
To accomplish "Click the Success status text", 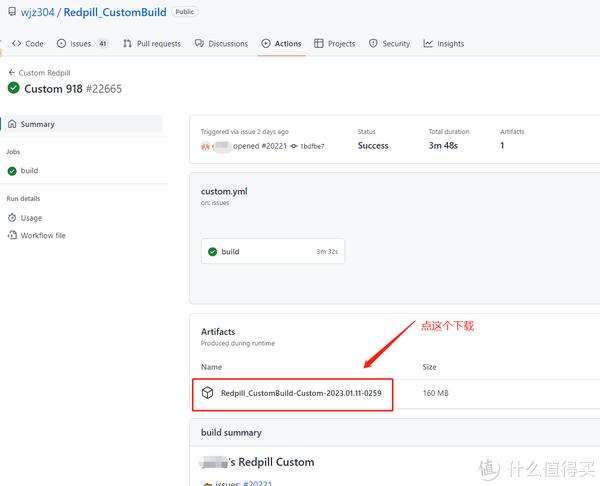I will coord(373,145).
